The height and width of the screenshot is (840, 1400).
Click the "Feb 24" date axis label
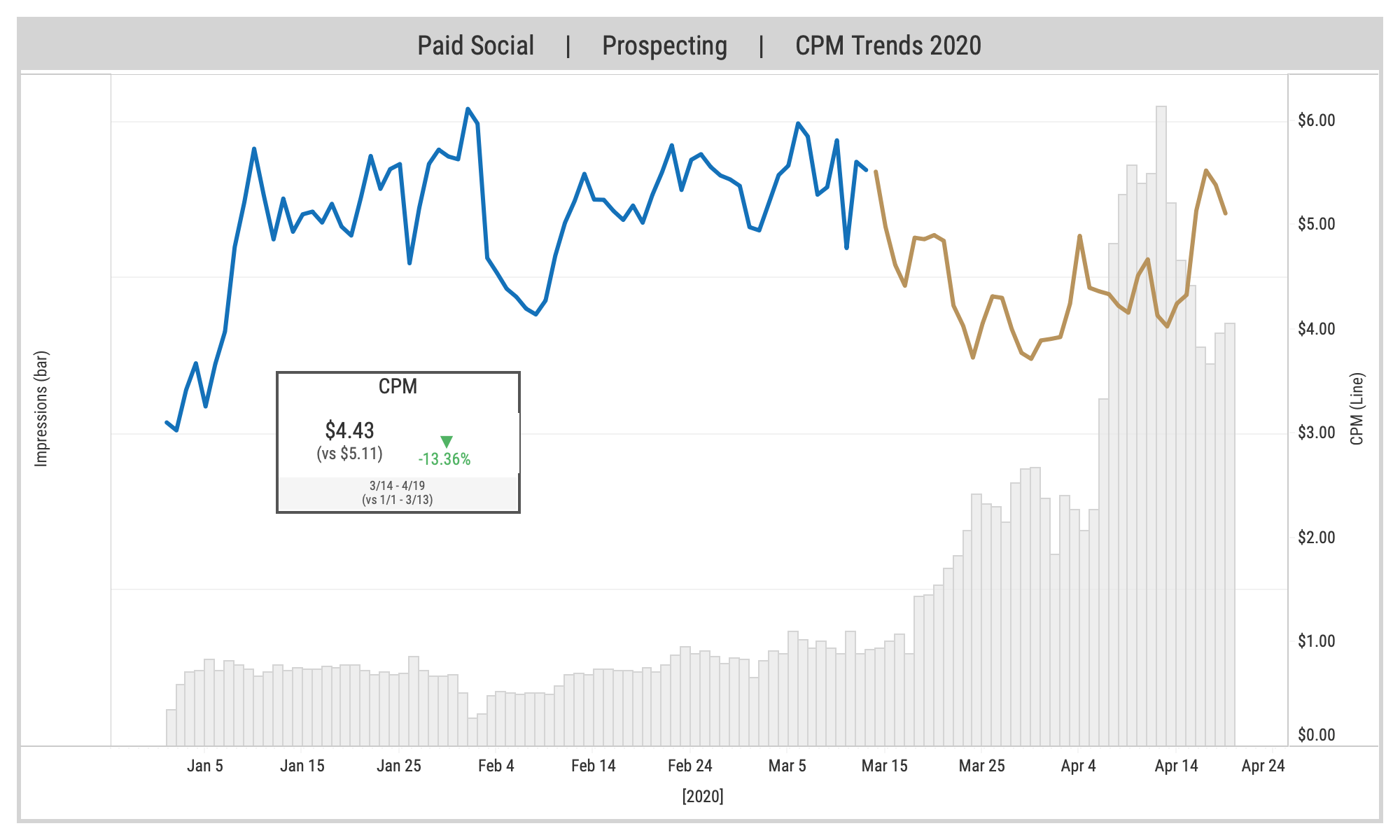point(690,766)
